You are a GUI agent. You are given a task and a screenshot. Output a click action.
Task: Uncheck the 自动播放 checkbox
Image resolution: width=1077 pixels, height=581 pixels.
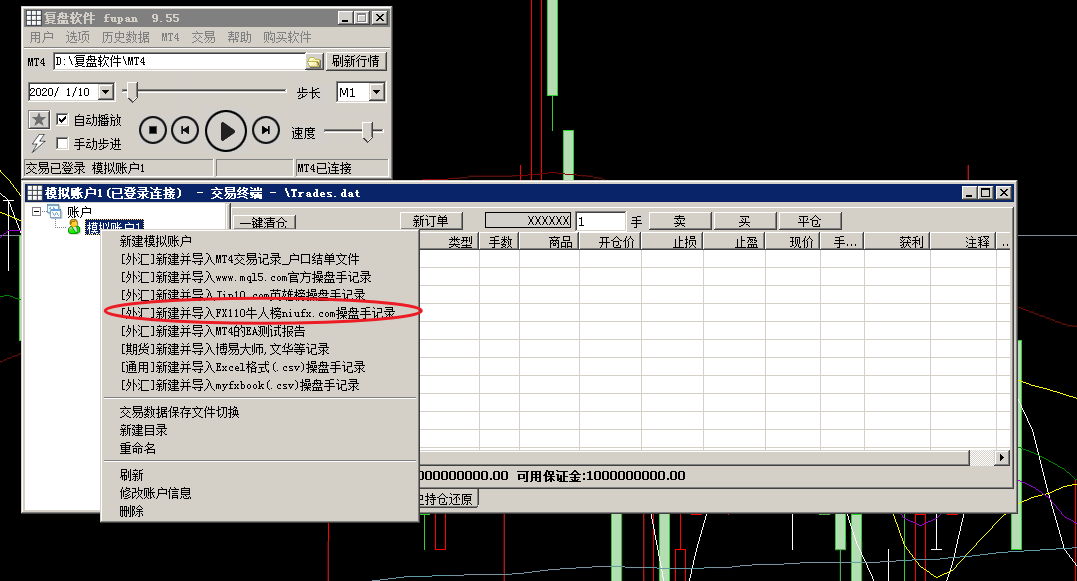(62, 120)
